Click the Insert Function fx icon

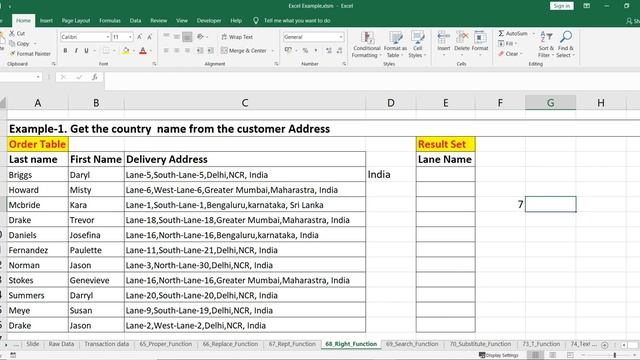tap(95, 77)
